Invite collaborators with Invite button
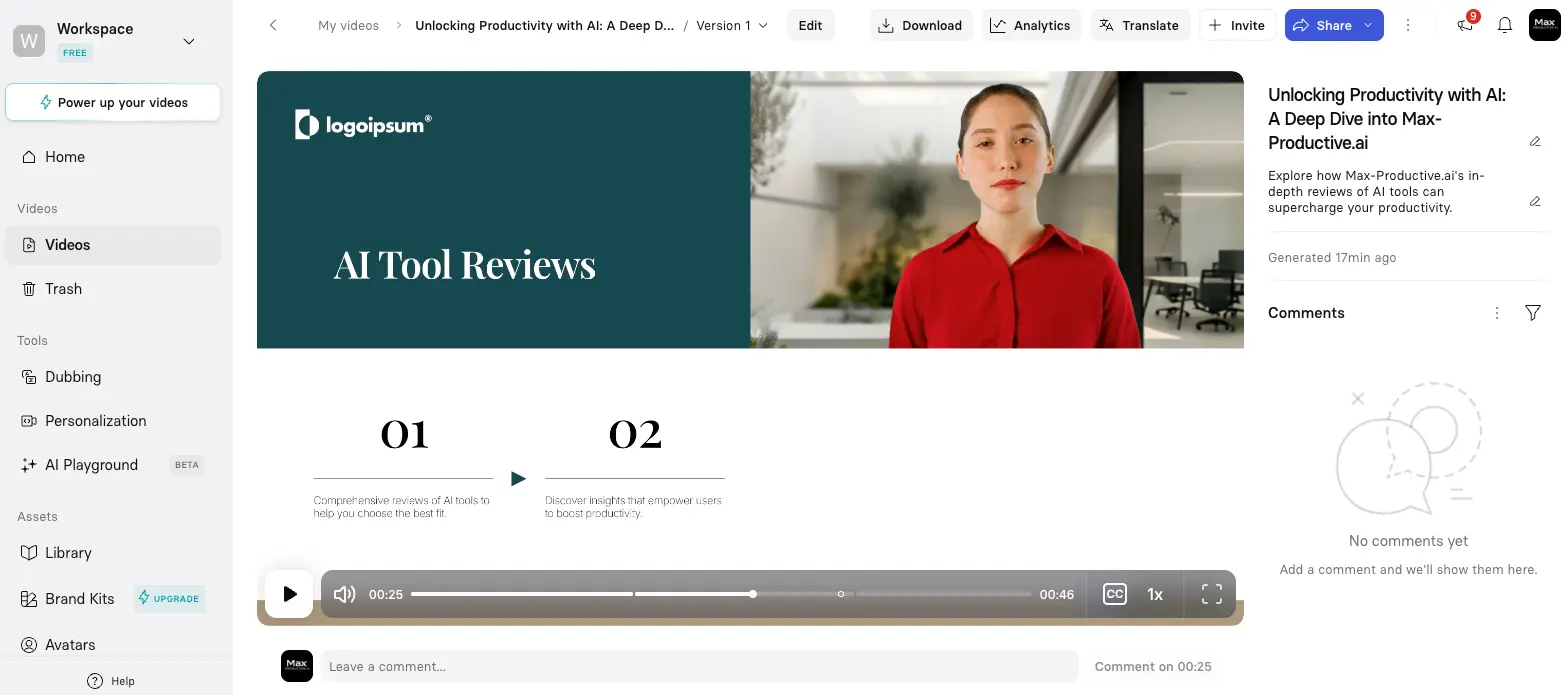Image resolution: width=1565 pixels, height=695 pixels. click(1237, 25)
